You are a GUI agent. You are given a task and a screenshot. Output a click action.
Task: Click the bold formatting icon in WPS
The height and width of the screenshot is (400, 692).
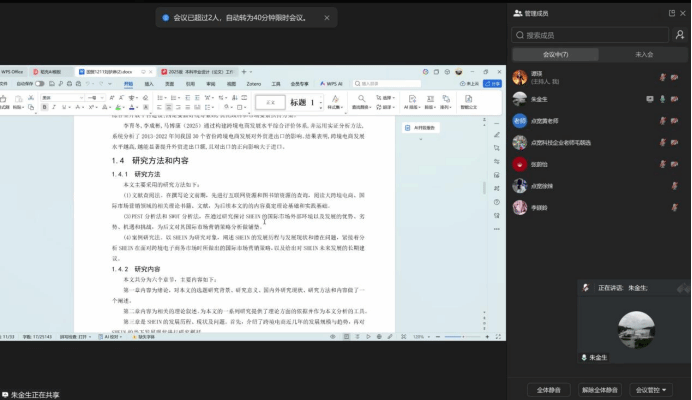(44, 106)
